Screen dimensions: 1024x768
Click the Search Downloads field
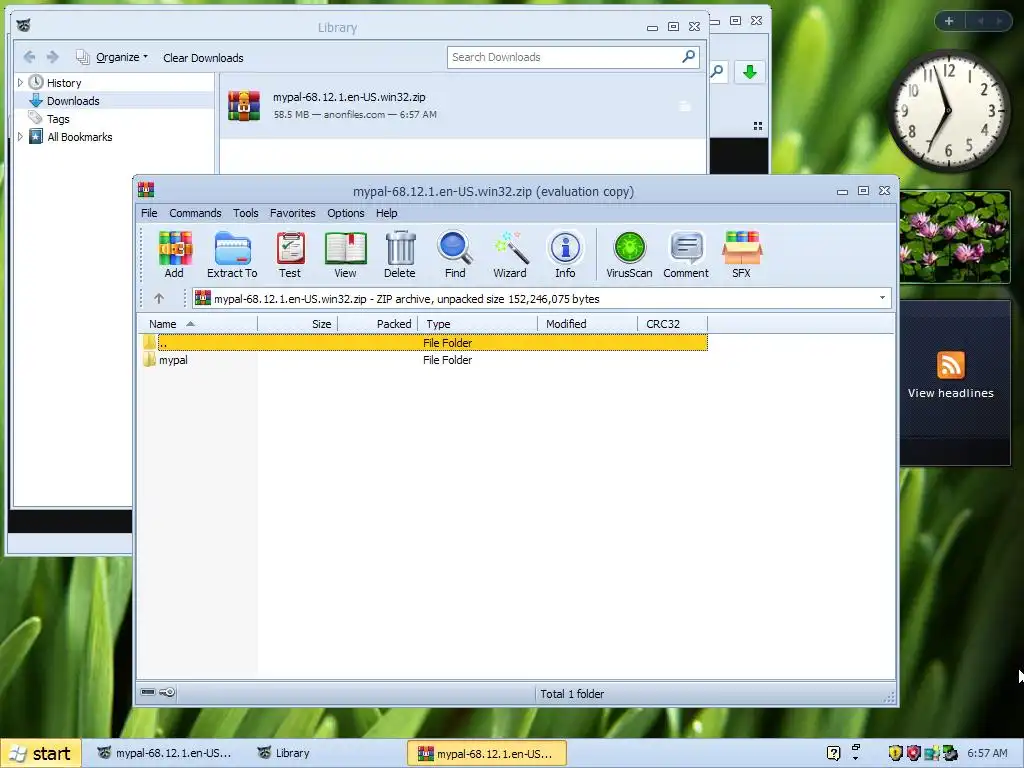click(x=573, y=57)
